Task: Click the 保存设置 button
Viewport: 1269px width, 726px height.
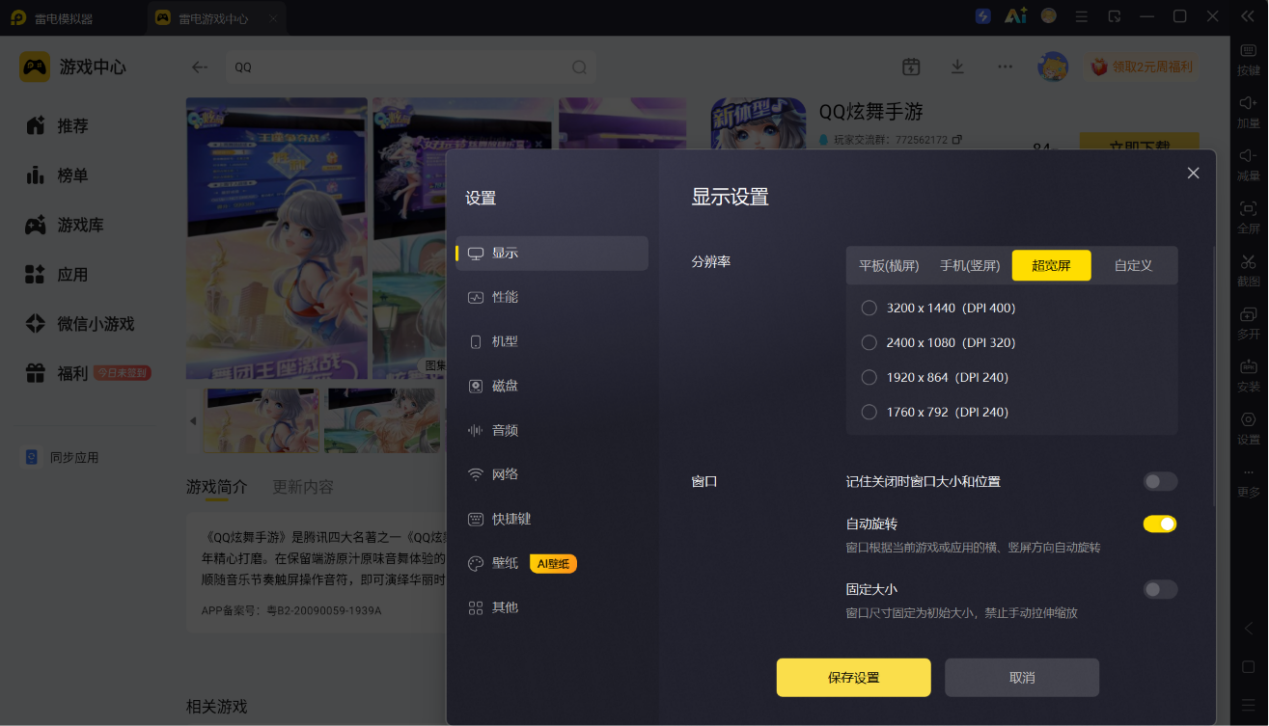Action: (853, 677)
